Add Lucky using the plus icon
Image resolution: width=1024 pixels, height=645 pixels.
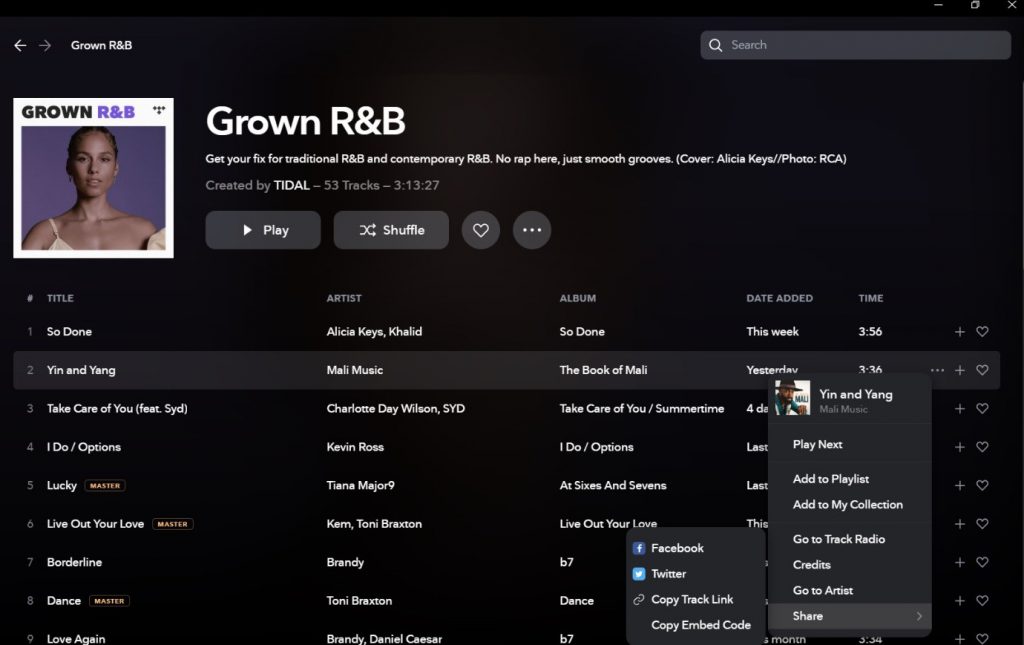click(x=959, y=486)
